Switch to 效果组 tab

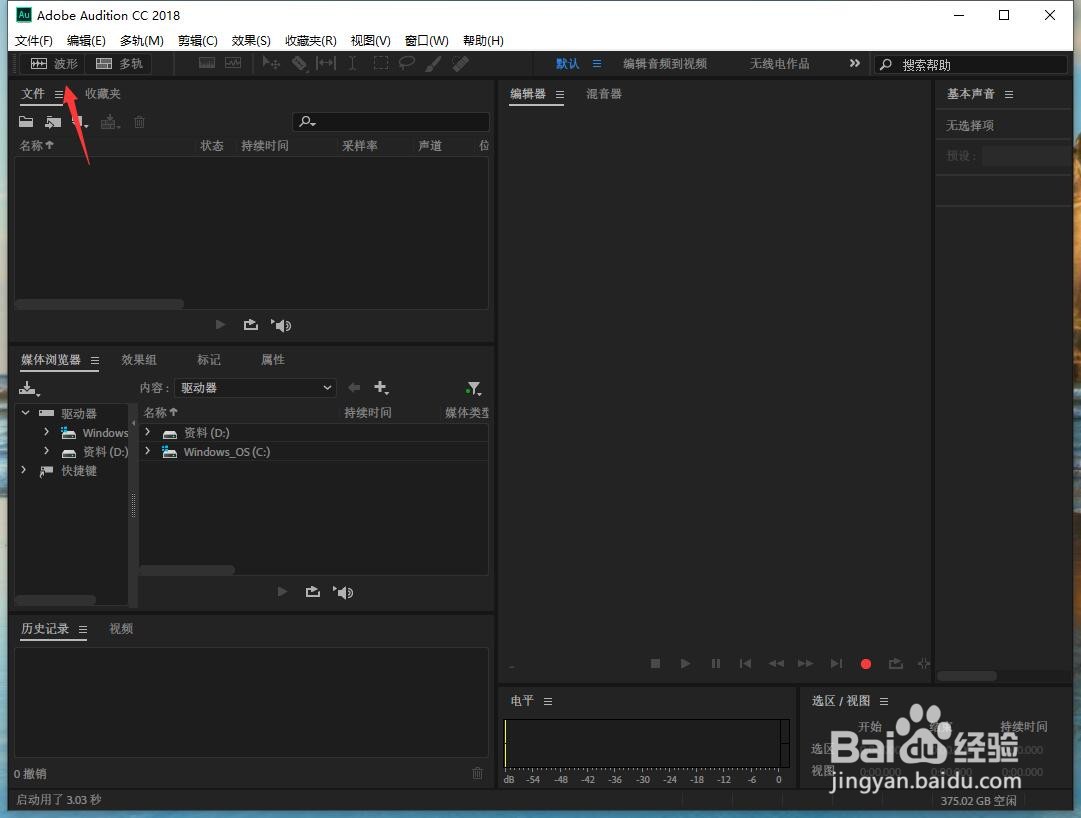point(139,360)
